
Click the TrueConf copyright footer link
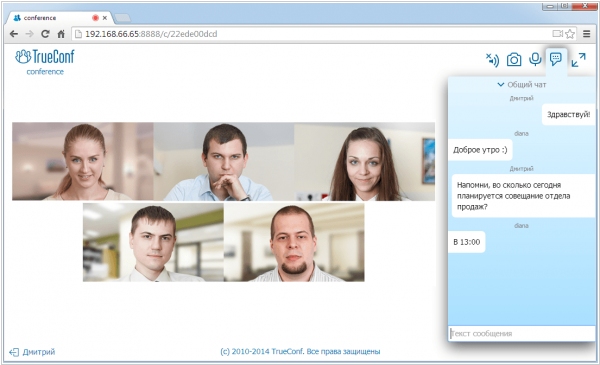coord(300,352)
